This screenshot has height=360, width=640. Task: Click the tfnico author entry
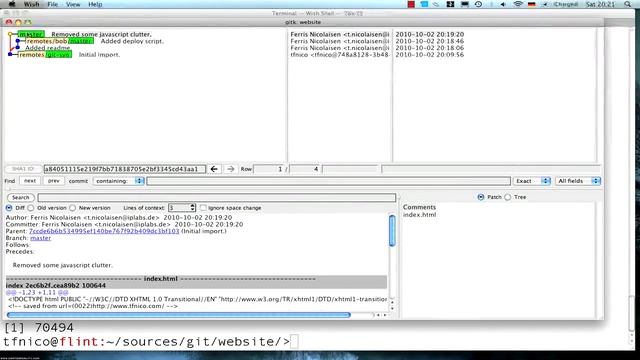point(340,55)
